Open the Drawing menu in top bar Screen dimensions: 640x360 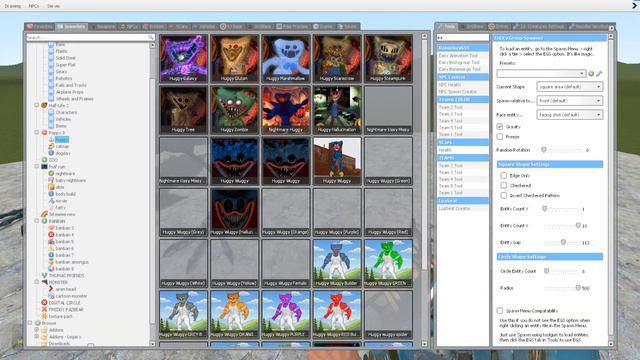click(x=13, y=6)
